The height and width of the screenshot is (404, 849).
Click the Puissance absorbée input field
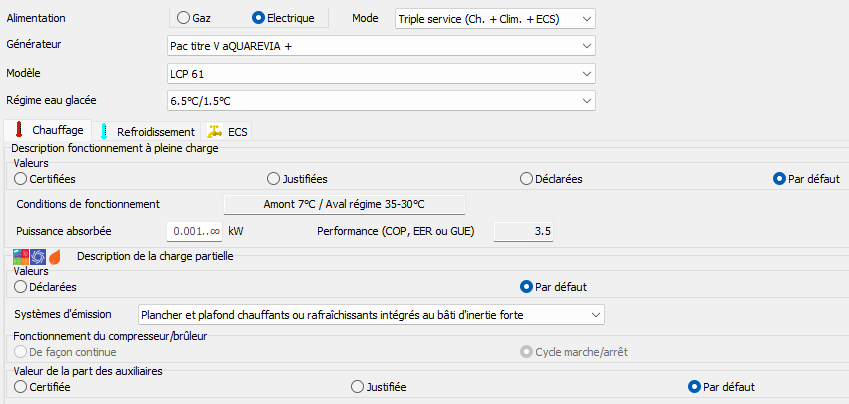[194, 231]
